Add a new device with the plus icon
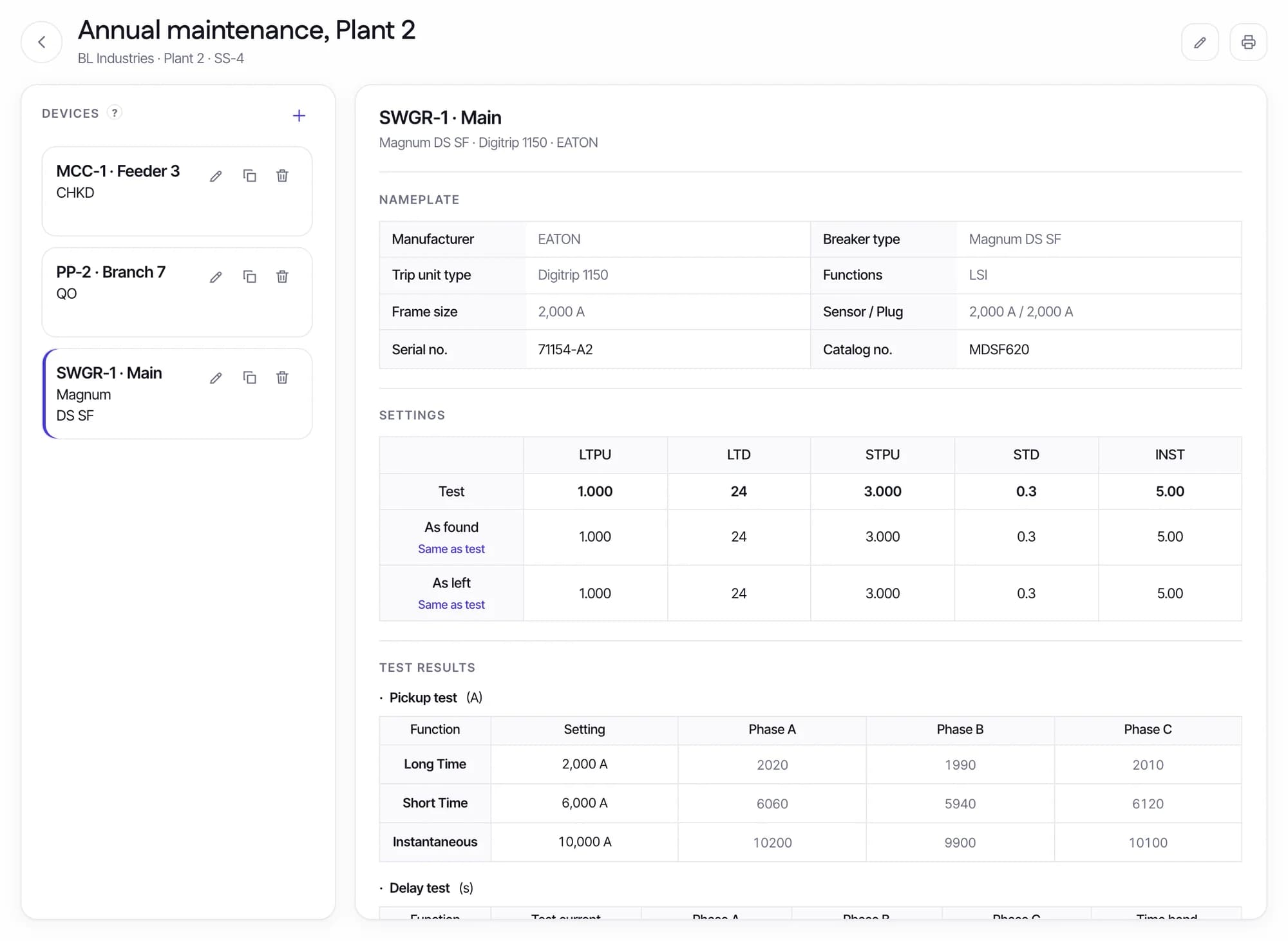This screenshot has height=941, width=1288. pos(299,116)
